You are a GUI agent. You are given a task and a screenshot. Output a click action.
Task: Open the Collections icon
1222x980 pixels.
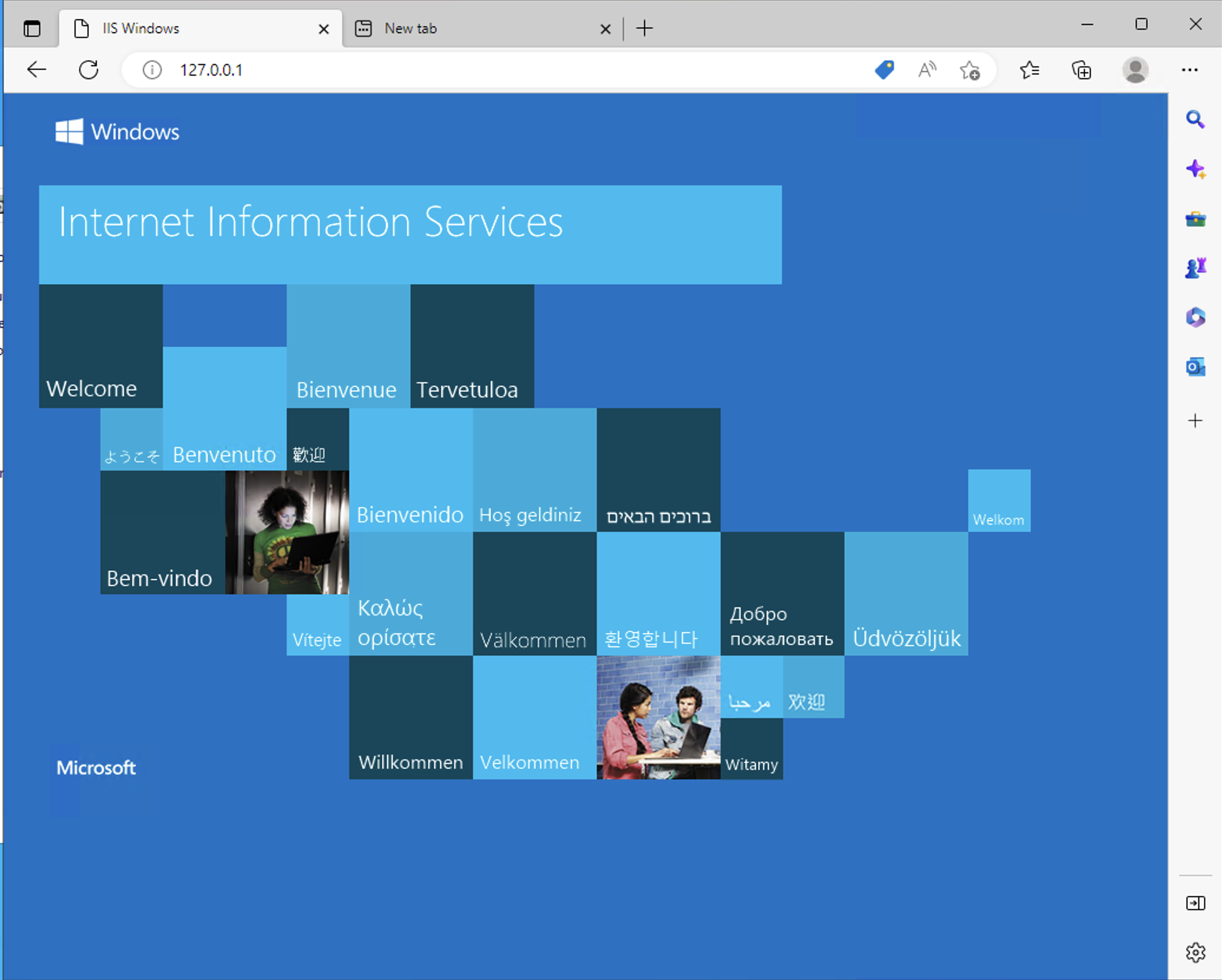click(1081, 70)
